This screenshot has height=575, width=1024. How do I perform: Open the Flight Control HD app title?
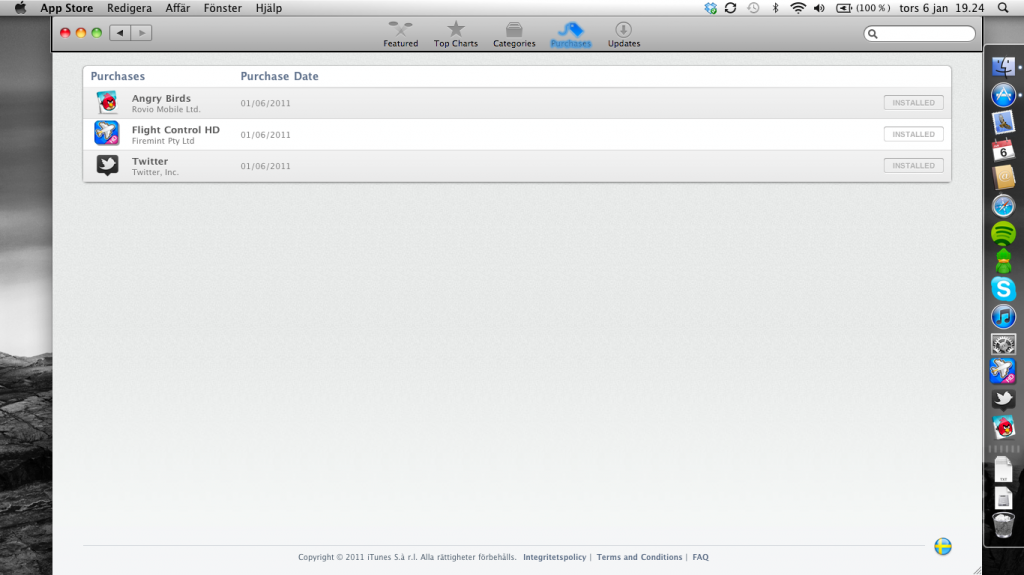tap(176, 129)
